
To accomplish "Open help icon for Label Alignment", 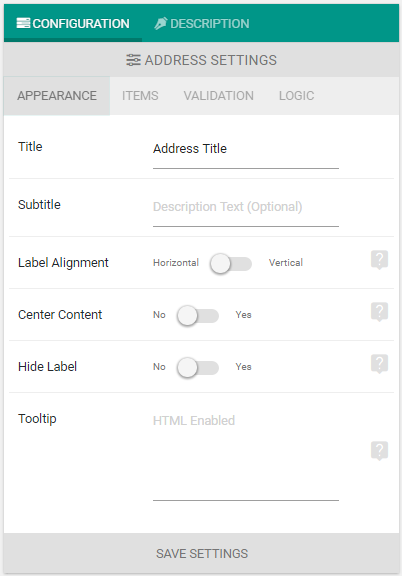I will 380,260.
